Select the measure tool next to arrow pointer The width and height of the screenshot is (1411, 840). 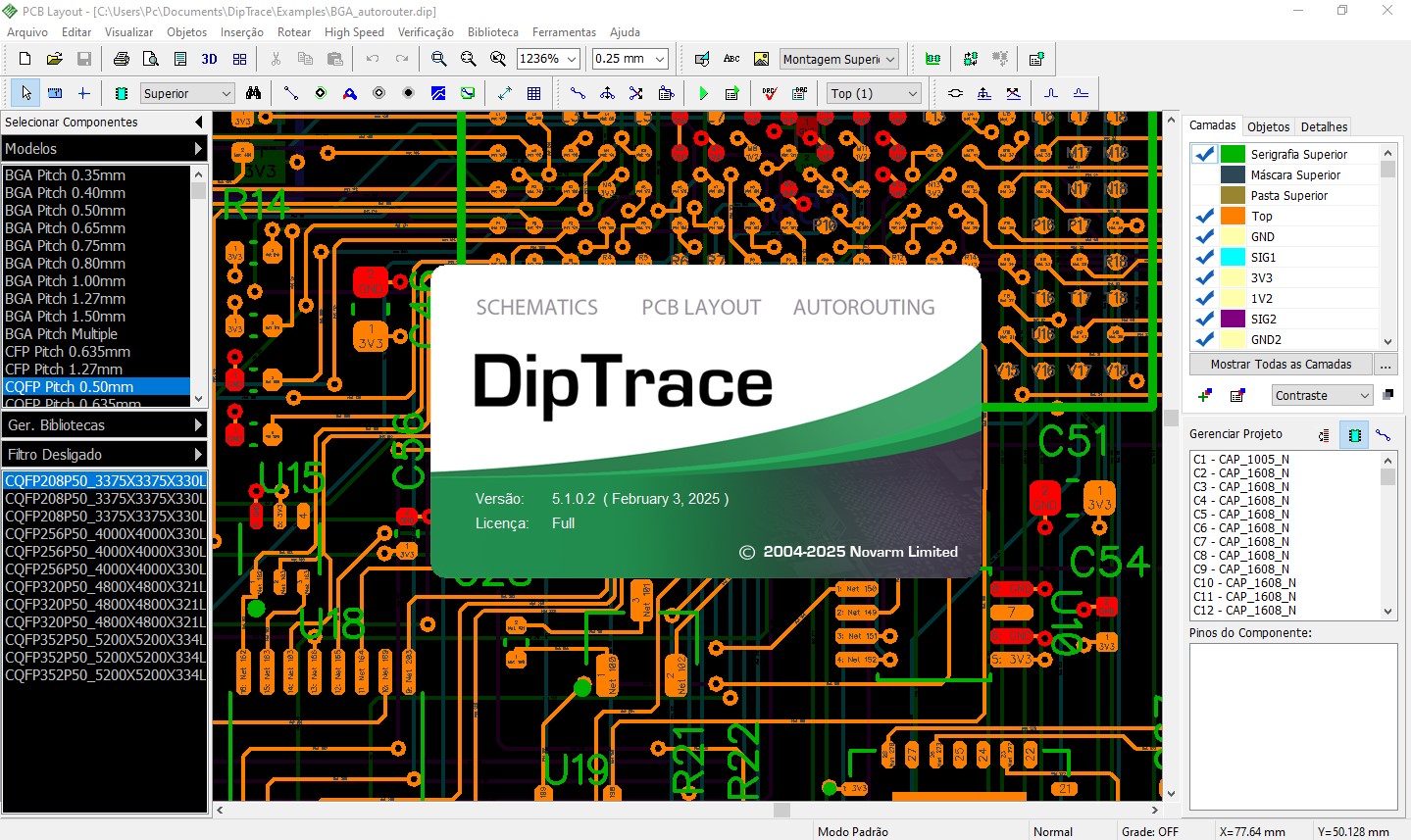click(57, 93)
